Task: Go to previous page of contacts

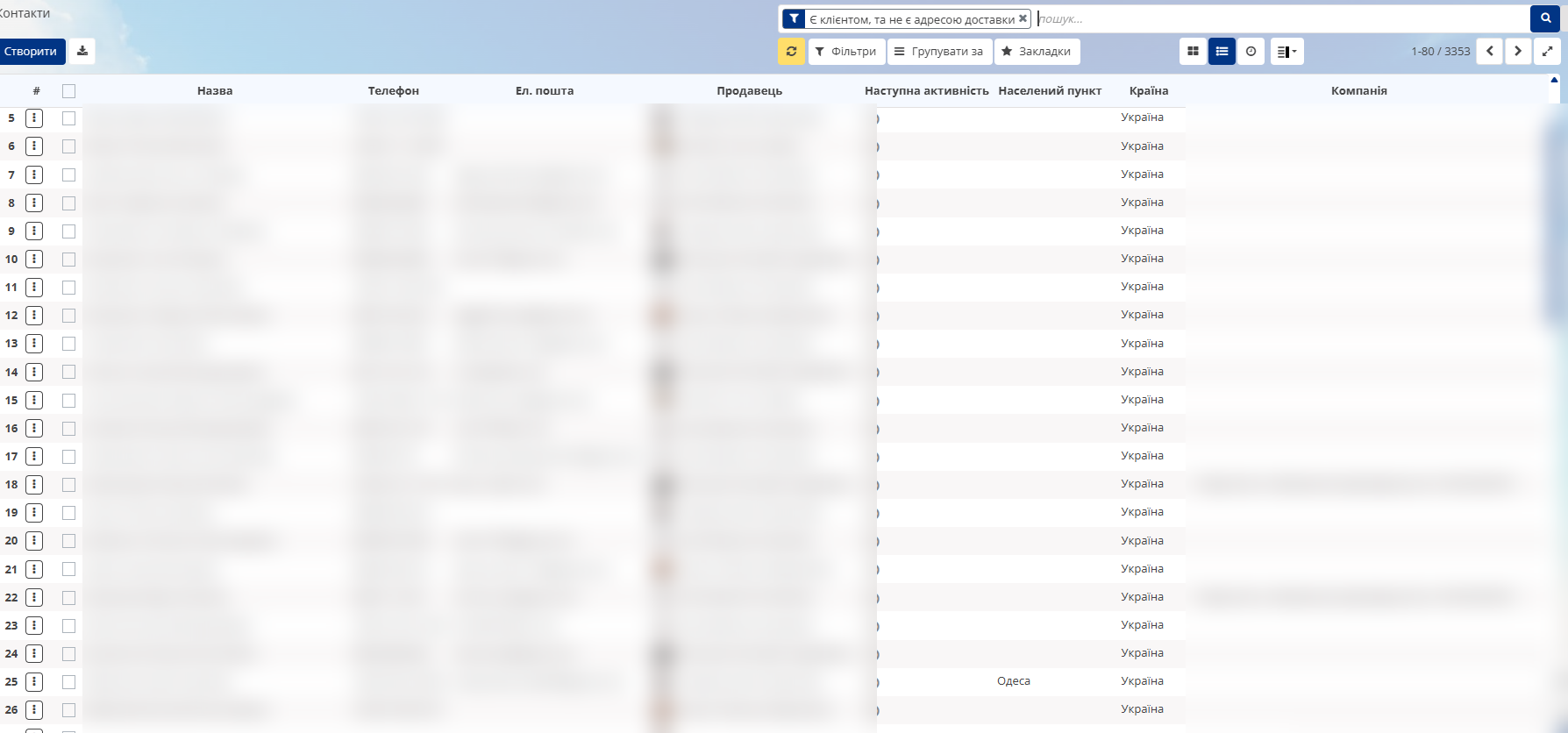Action: point(1489,52)
